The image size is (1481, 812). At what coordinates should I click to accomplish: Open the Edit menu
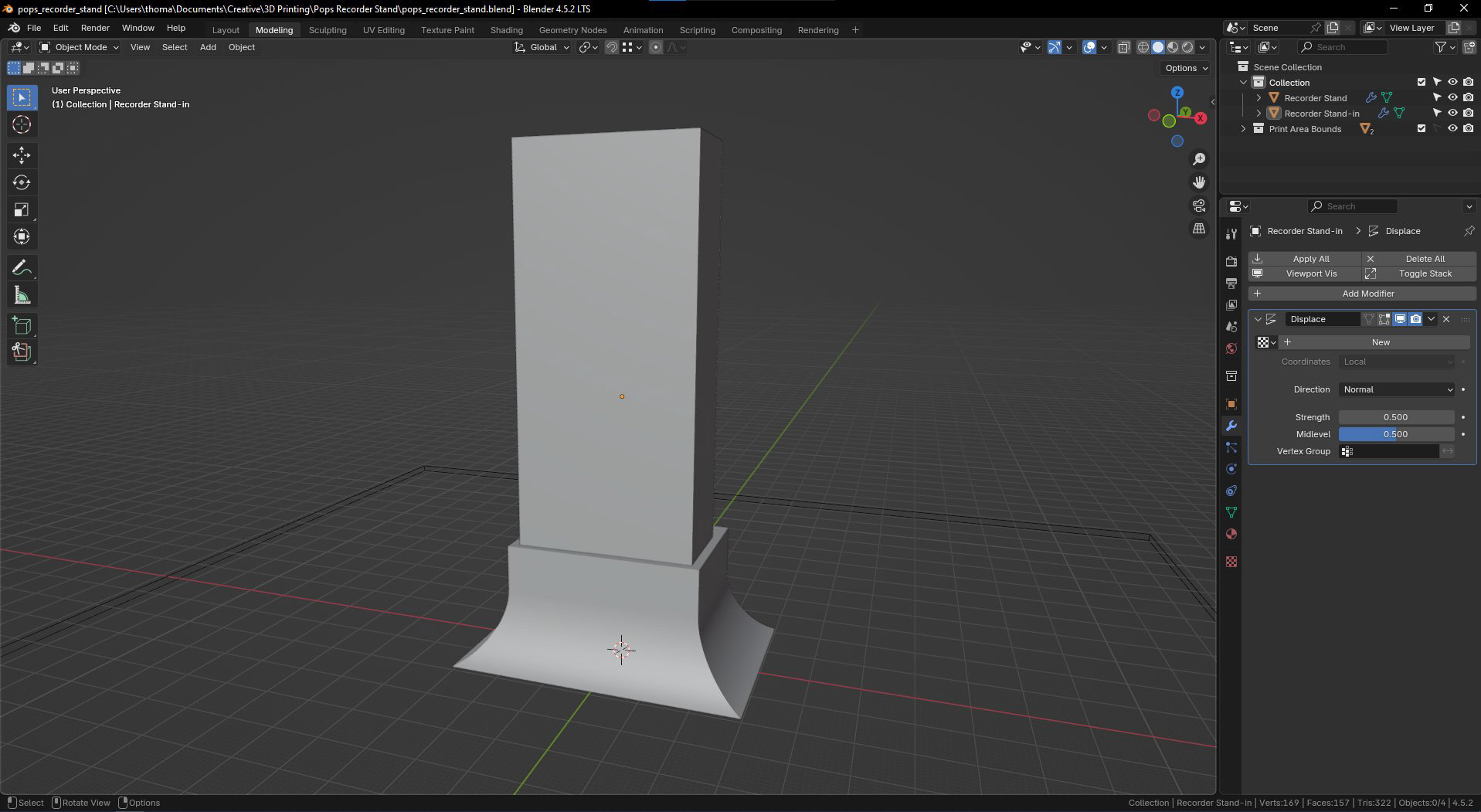point(59,28)
